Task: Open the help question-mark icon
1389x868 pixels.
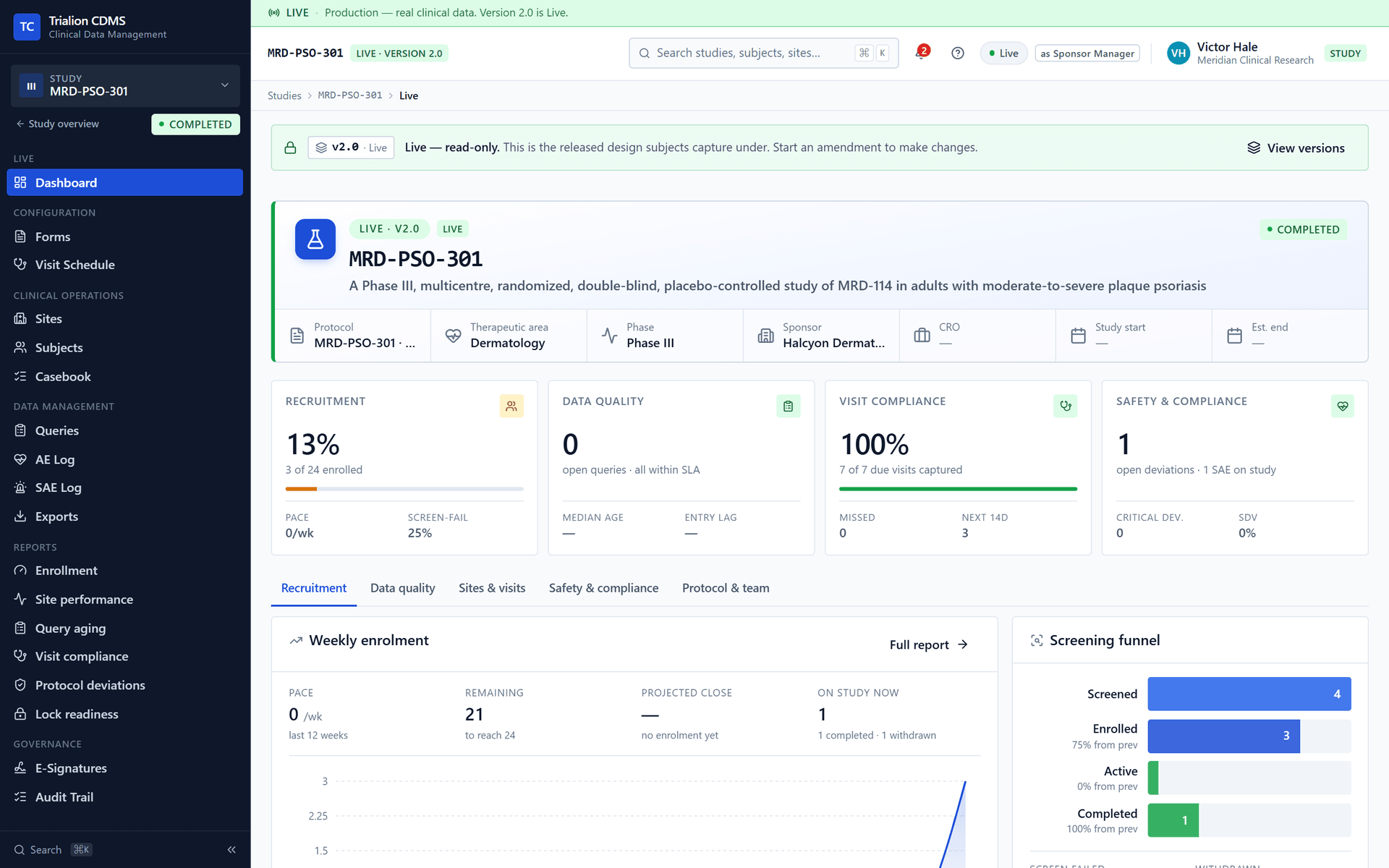Action: pyautogui.click(x=958, y=53)
